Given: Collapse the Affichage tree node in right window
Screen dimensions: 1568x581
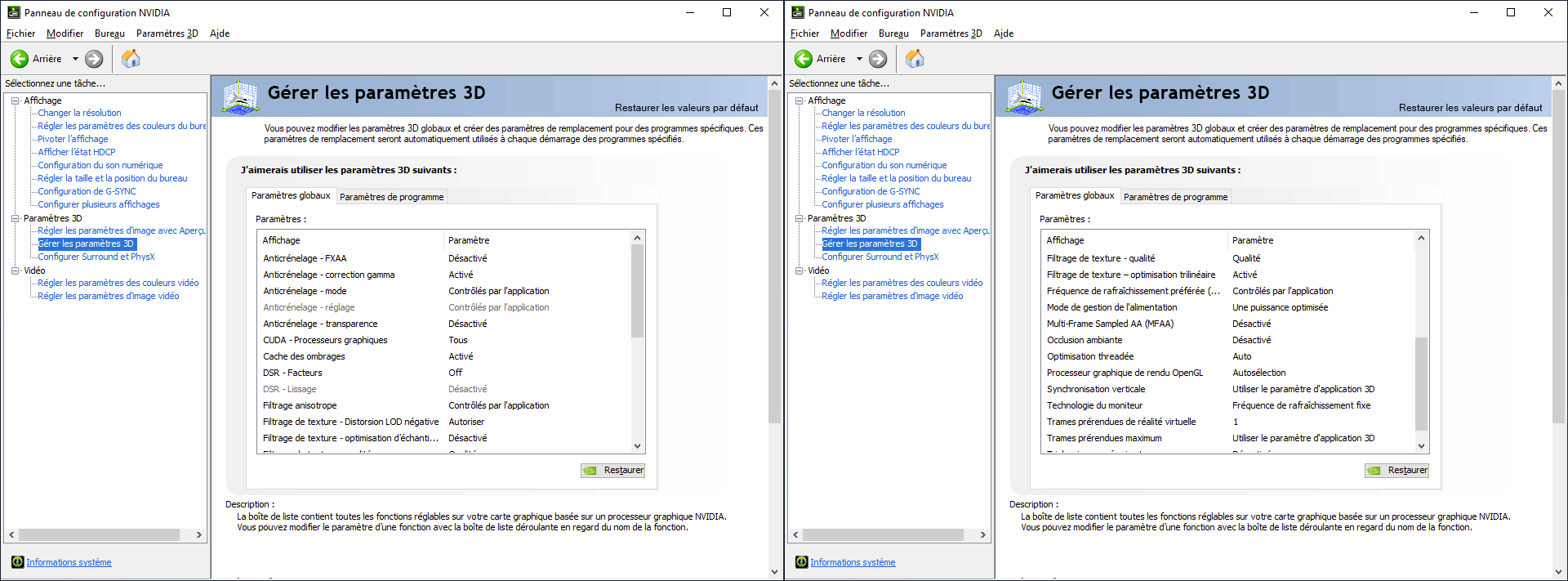Looking at the screenshot, I should 799,101.
